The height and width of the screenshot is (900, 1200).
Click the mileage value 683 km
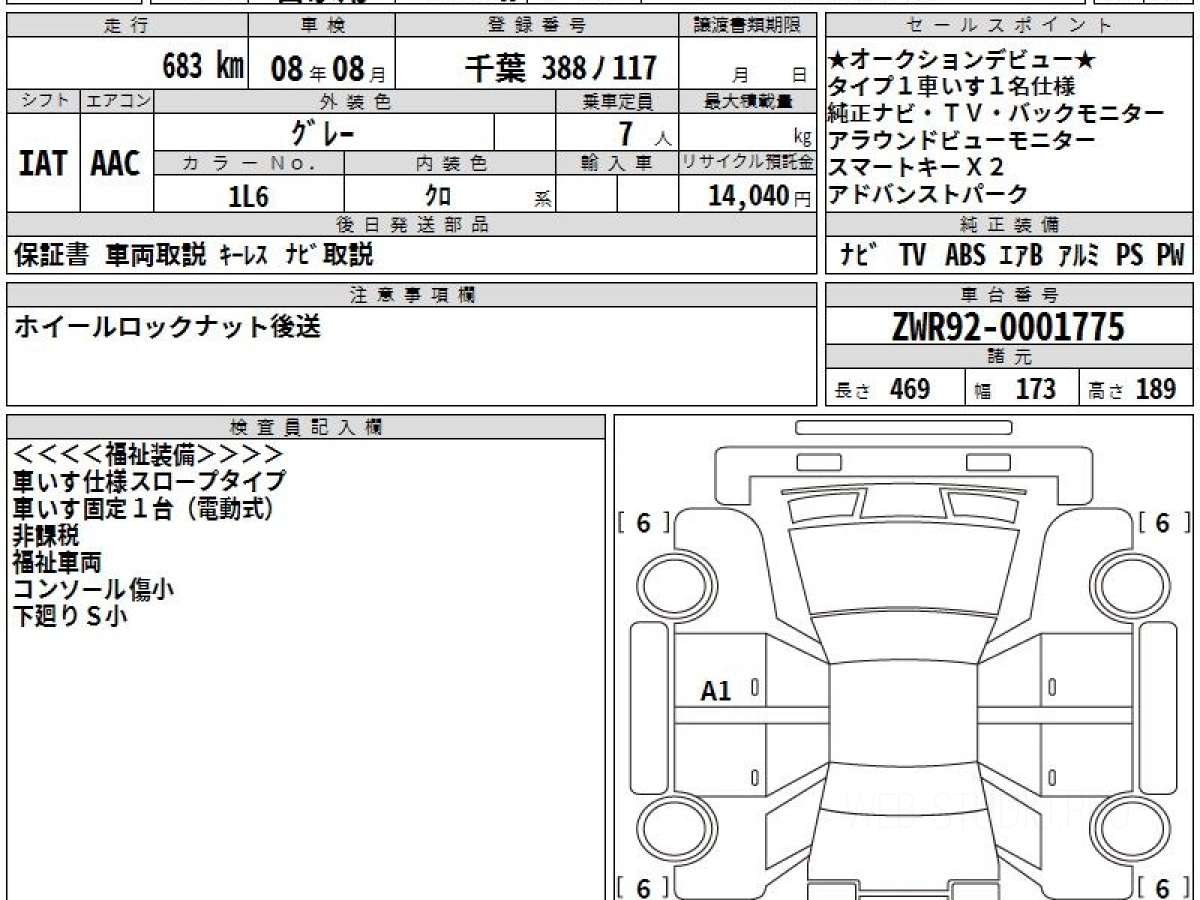(203, 67)
